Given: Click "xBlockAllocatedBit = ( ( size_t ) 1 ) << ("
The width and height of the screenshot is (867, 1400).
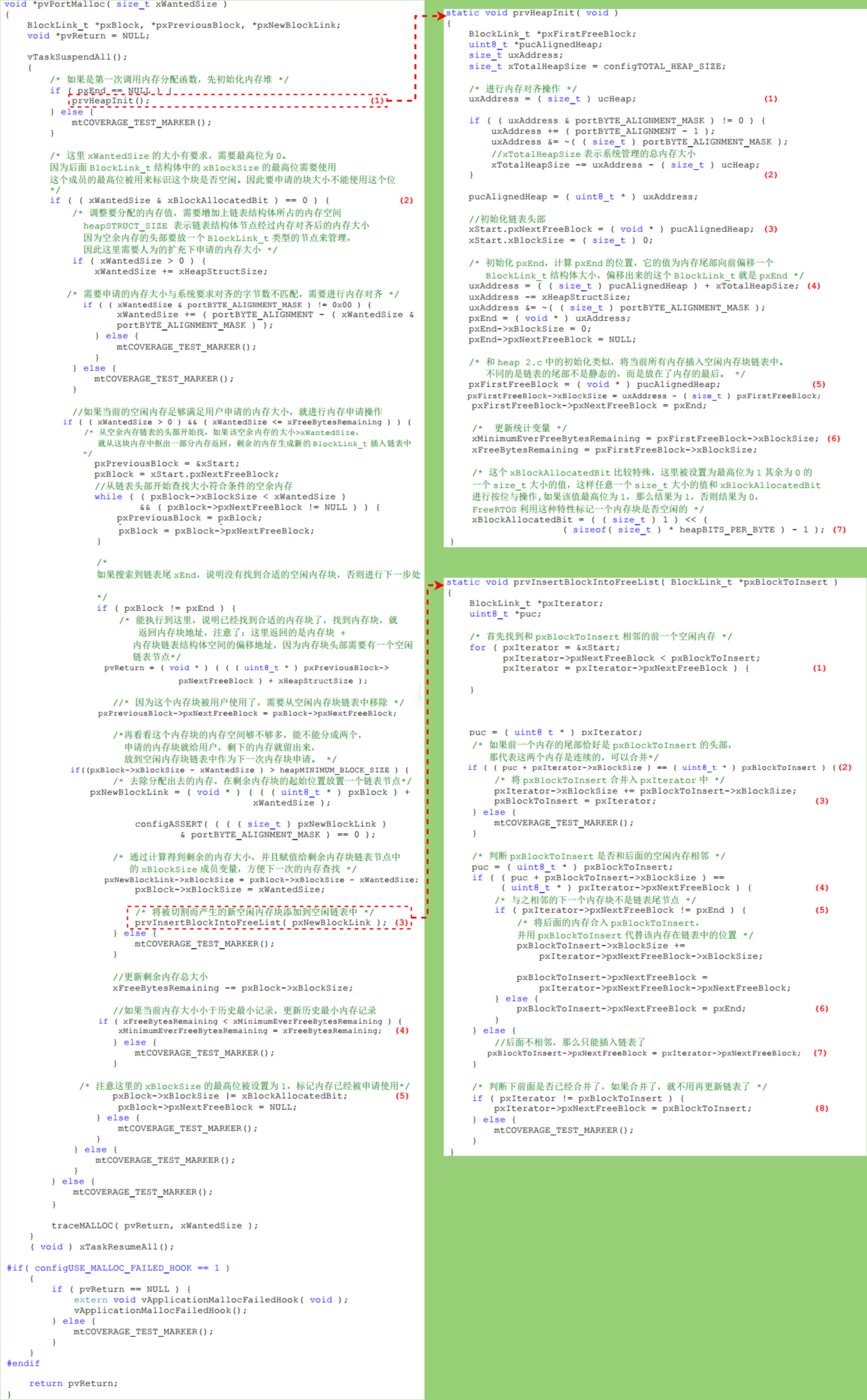Looking at the screenshot, I should point(589,520).
